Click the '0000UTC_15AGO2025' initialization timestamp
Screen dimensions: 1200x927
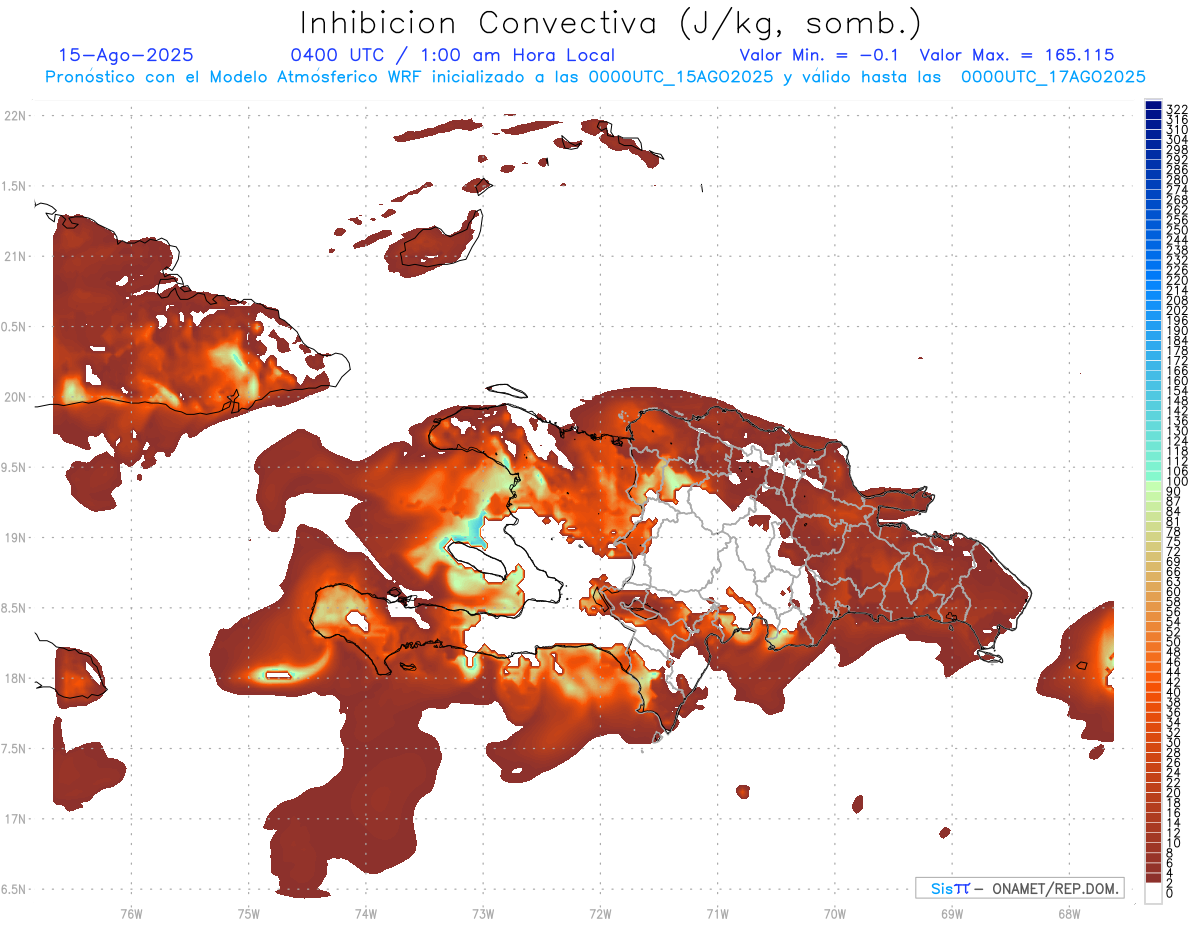click(681, 76)
